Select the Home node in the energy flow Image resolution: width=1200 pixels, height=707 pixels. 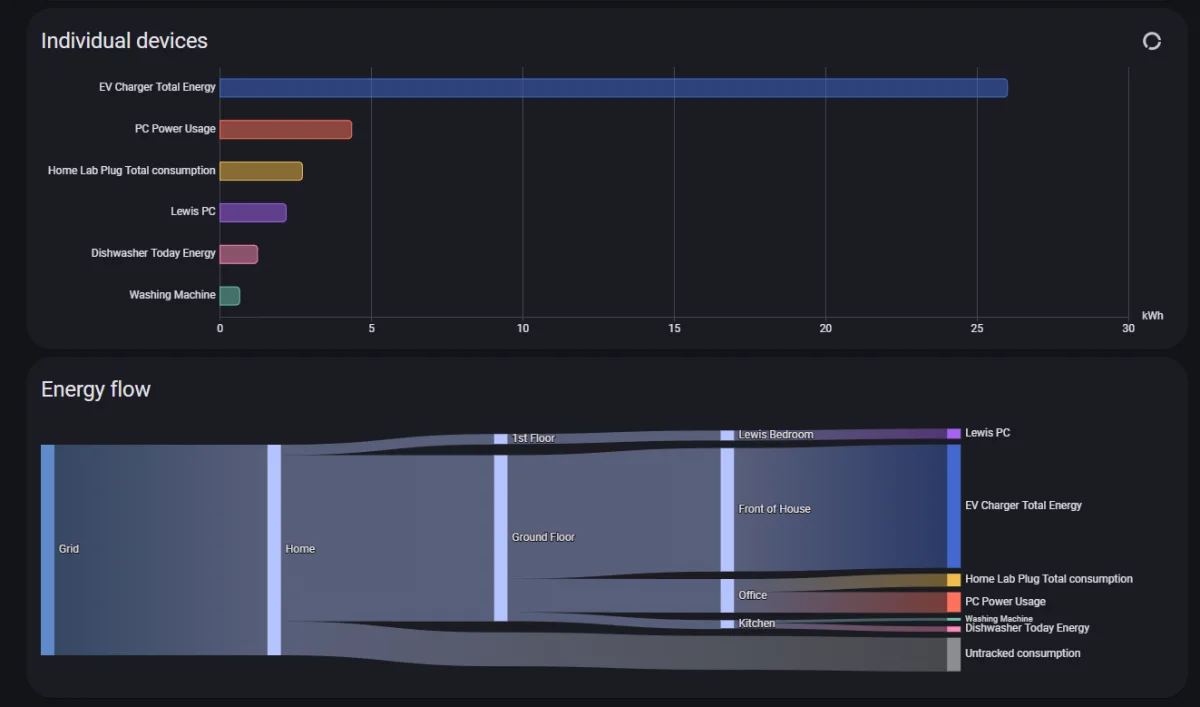click(274, 550)
